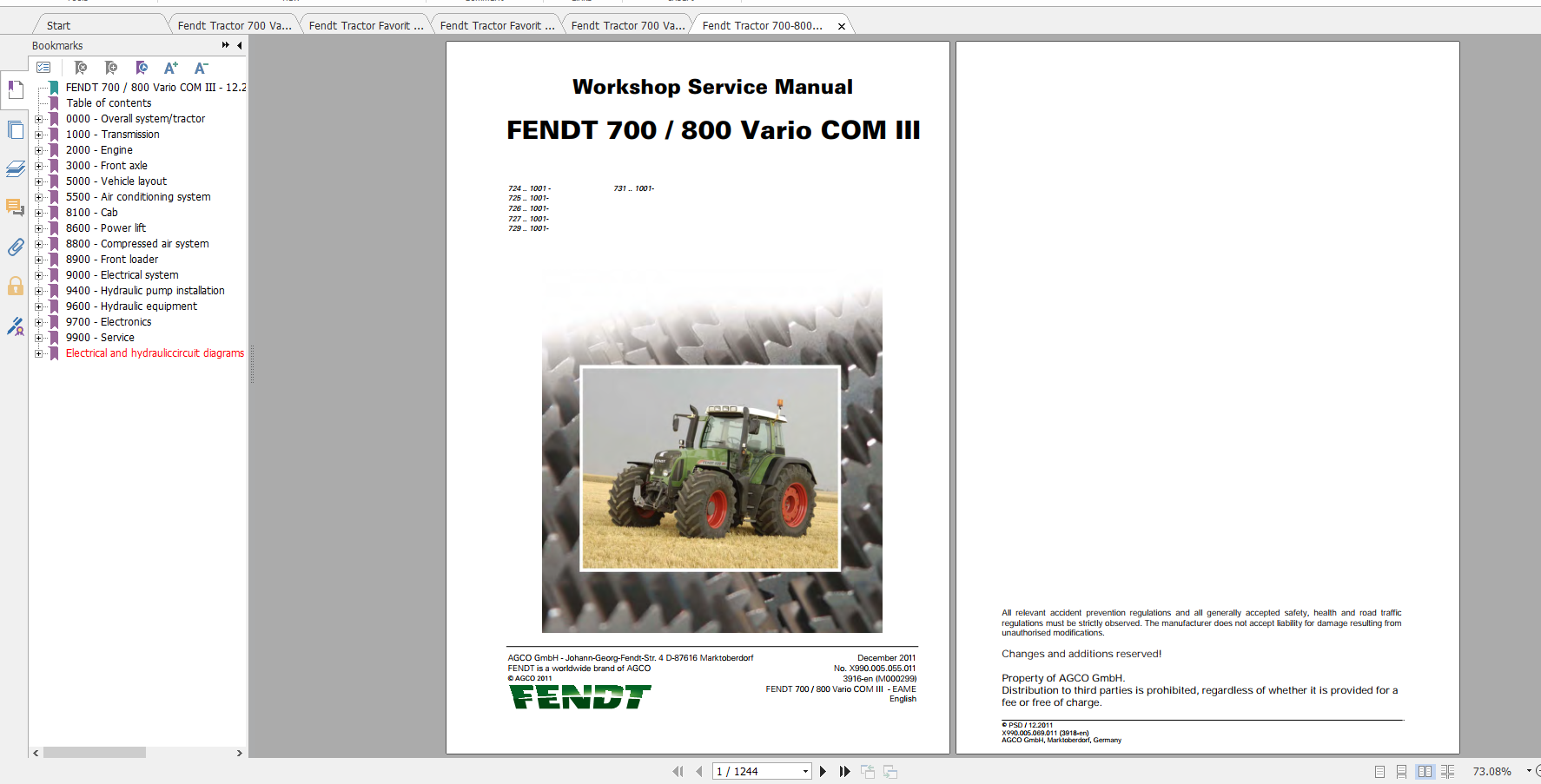Switch to first Fendt Tractor Favorit tab
1541x784 pixels.
click(366, 25)
